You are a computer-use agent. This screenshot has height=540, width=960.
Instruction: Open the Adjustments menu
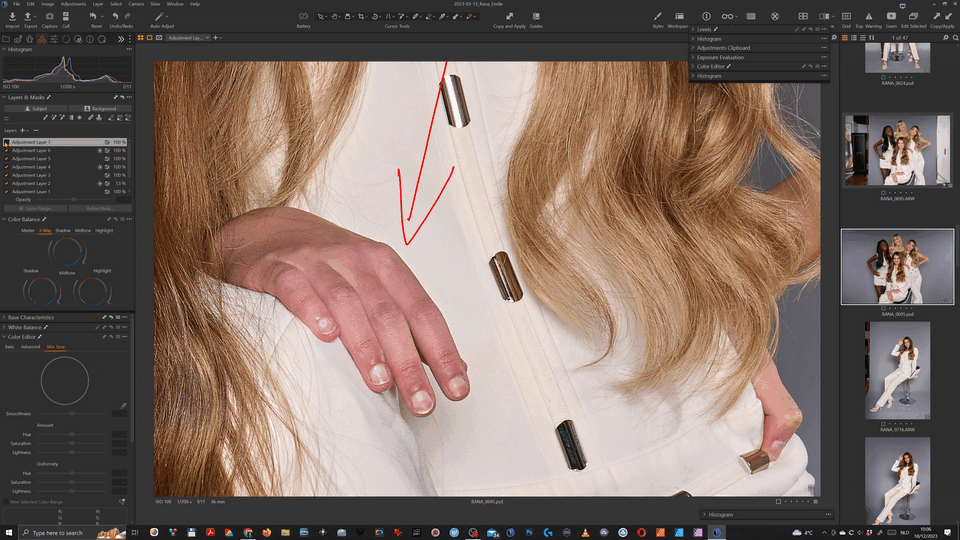(73, 4)
